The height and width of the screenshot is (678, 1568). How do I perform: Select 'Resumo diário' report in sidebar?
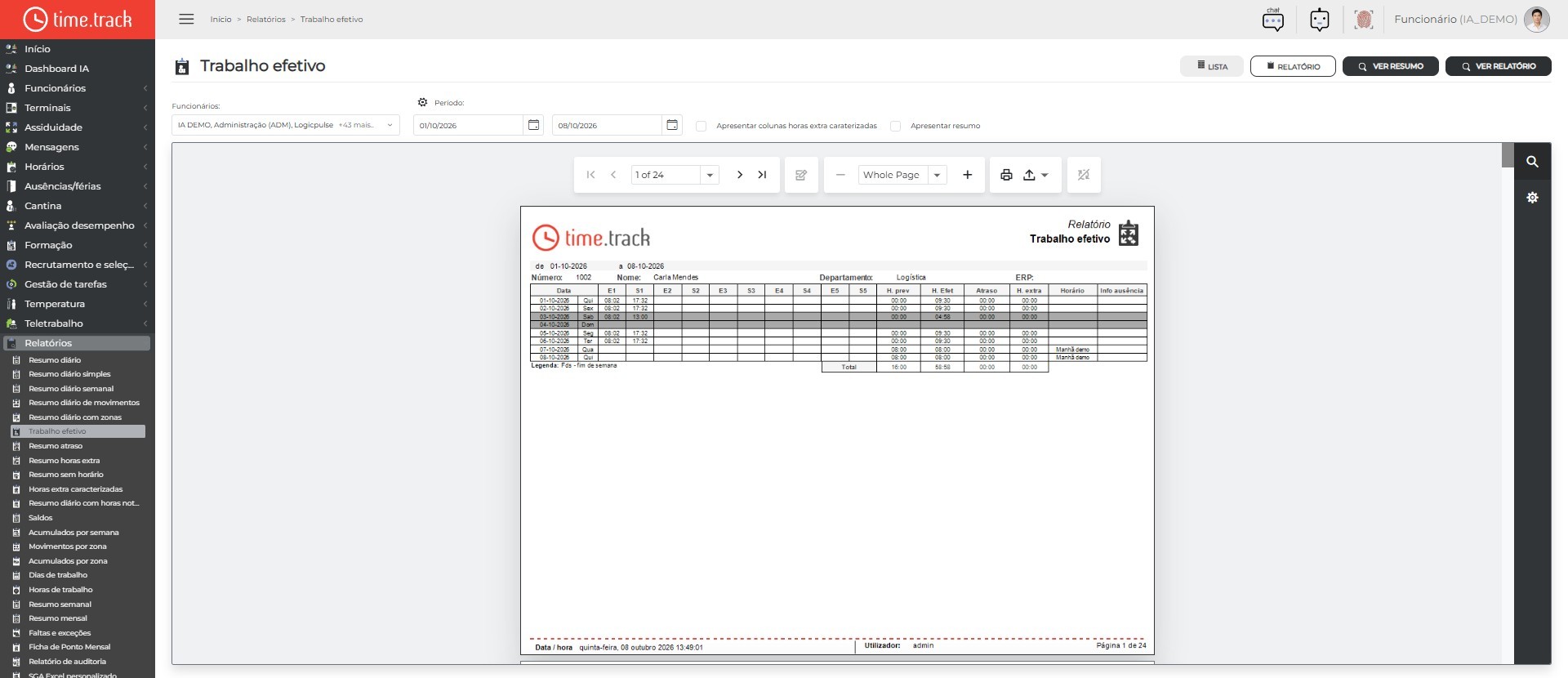(x=55, y=360)
